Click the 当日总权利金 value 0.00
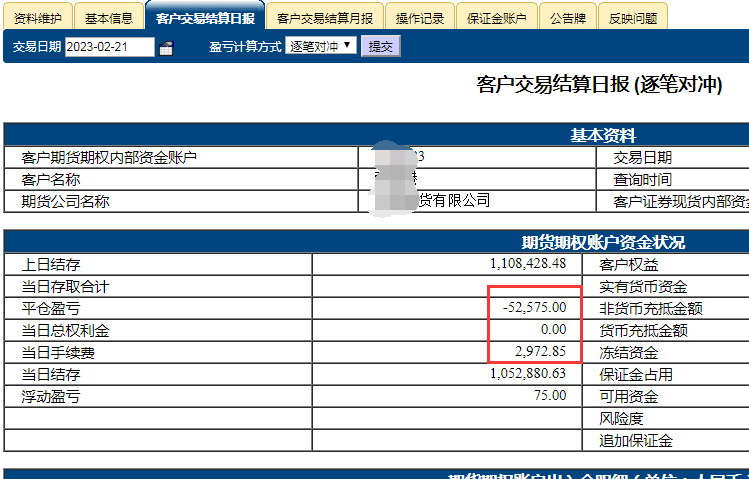Viewport: 749px width, 479px height. click(x=553, y=330)
